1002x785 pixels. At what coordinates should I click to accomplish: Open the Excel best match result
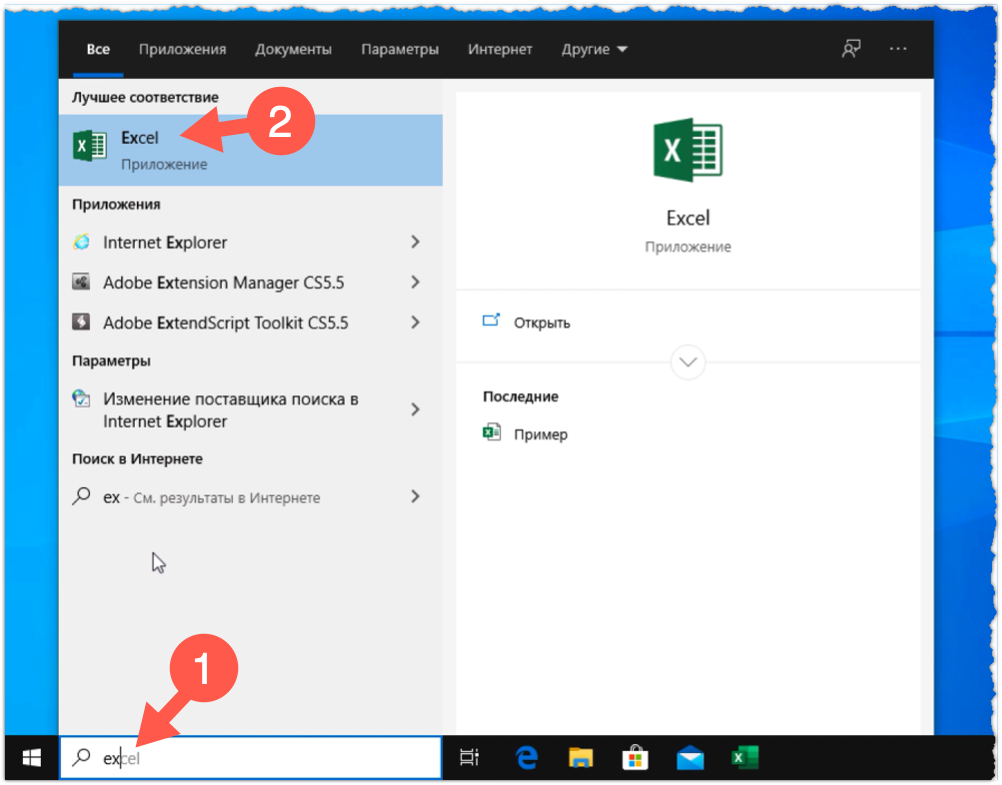[x=250, y=150]
